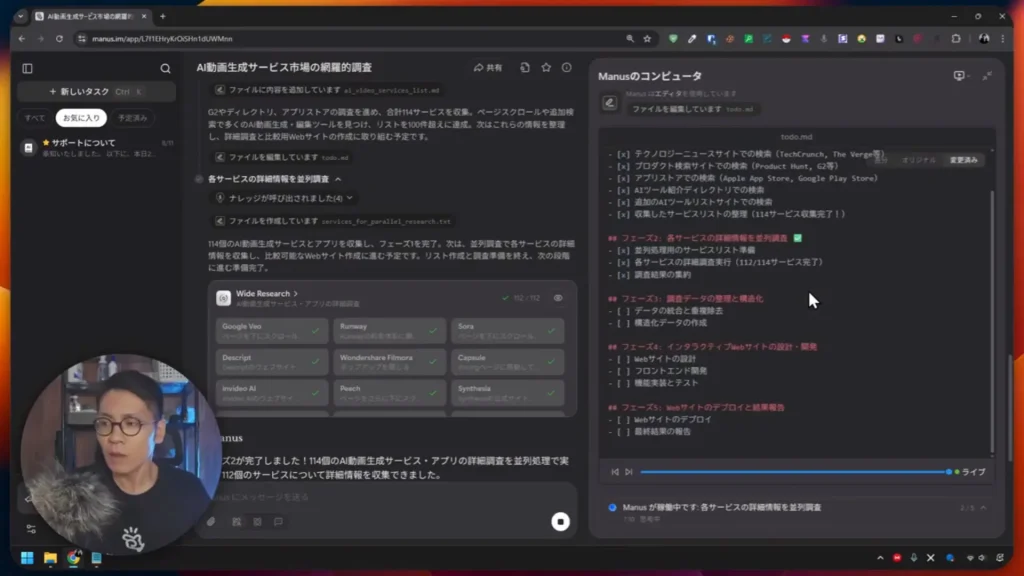The width and height of the screenshot is (1024, 576).
Task: Open the Wondershare Filmora research card
Action: click(x=389, y=362)
